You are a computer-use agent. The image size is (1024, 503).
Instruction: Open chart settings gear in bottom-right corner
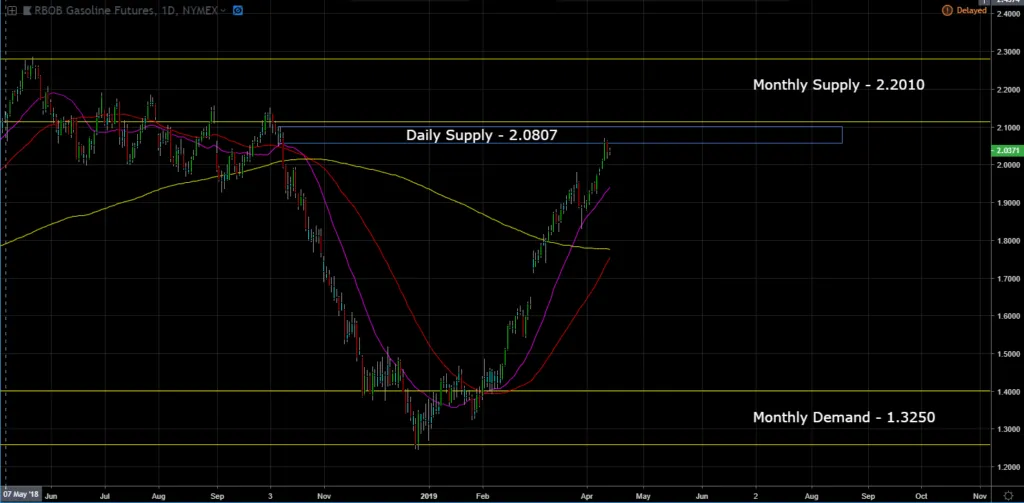pyautogui.click(x=1008, y=495)
